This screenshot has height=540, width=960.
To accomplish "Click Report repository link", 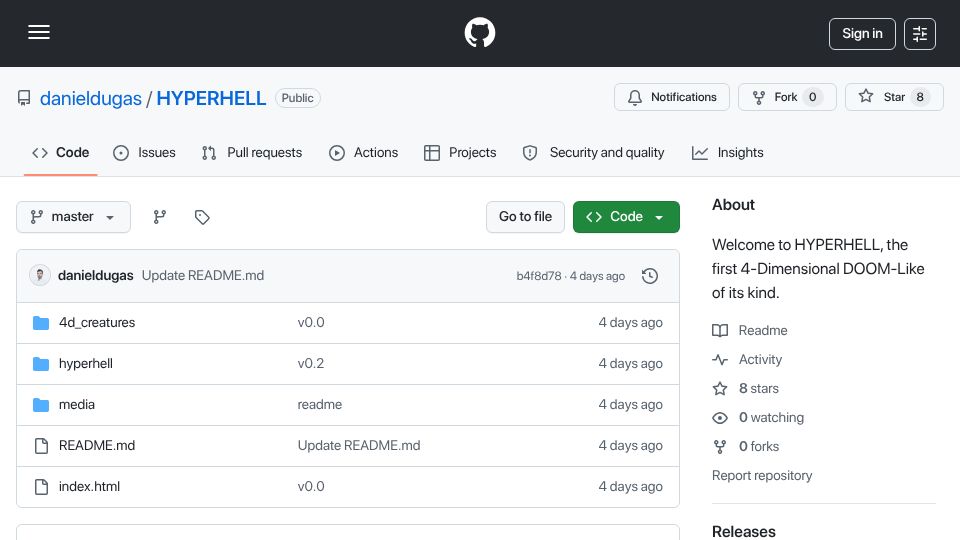I will coord(762,476).
